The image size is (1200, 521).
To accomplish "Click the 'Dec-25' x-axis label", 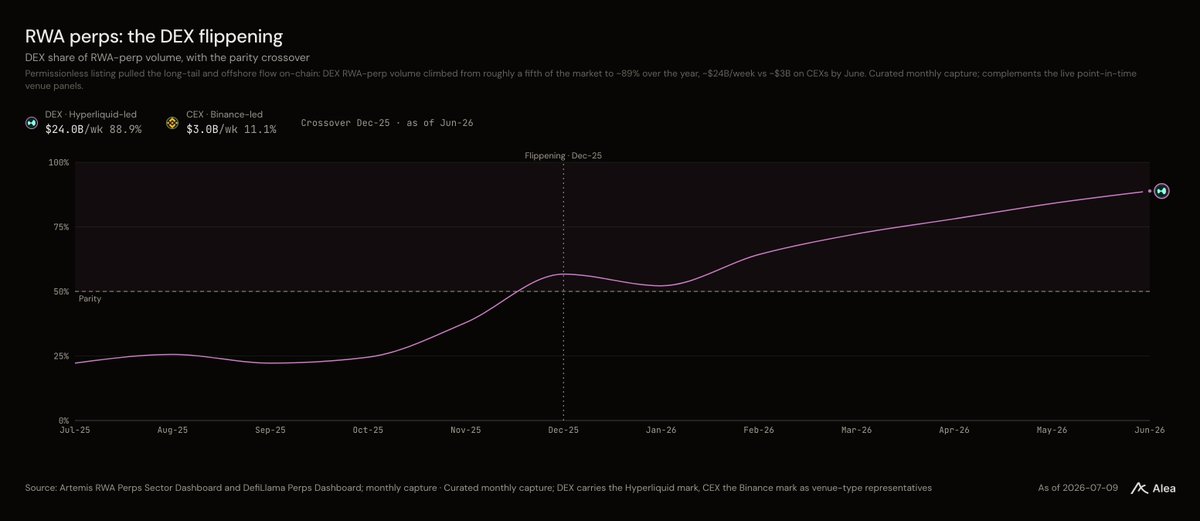I will click(x=563, y=430).
